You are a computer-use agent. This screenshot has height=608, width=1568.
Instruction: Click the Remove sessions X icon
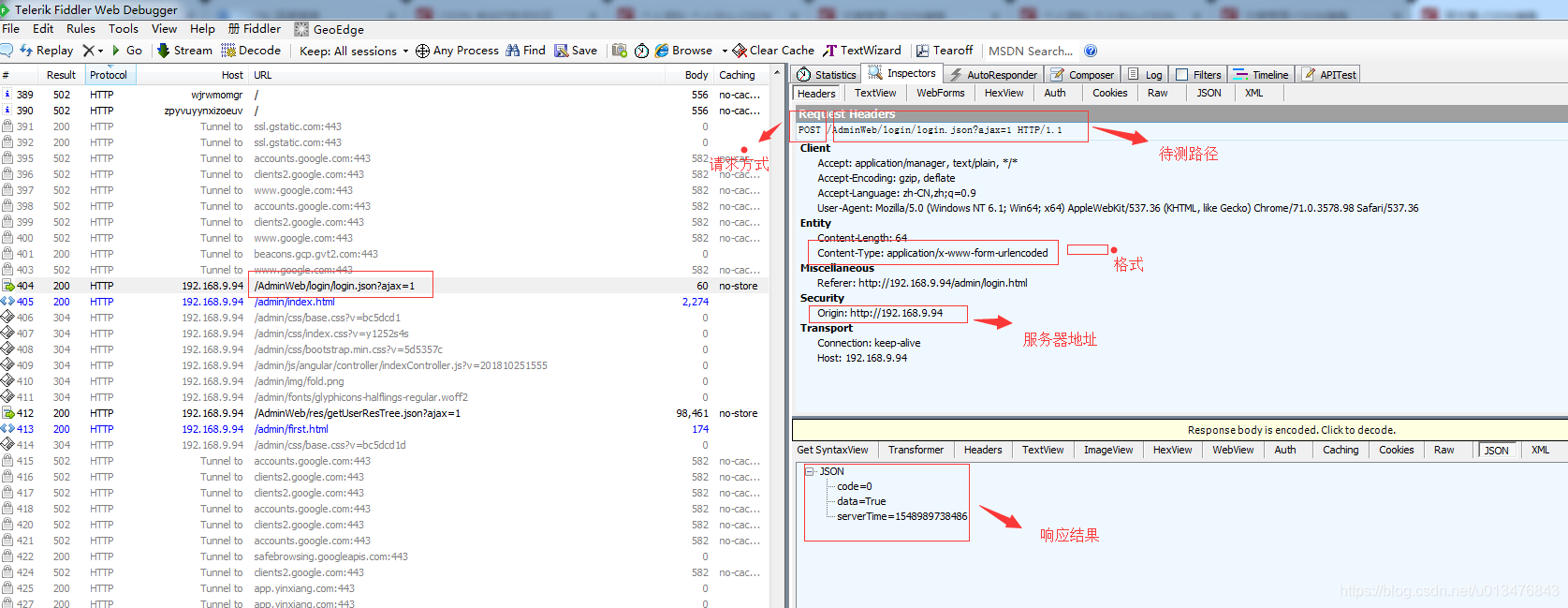click(88, 51)
